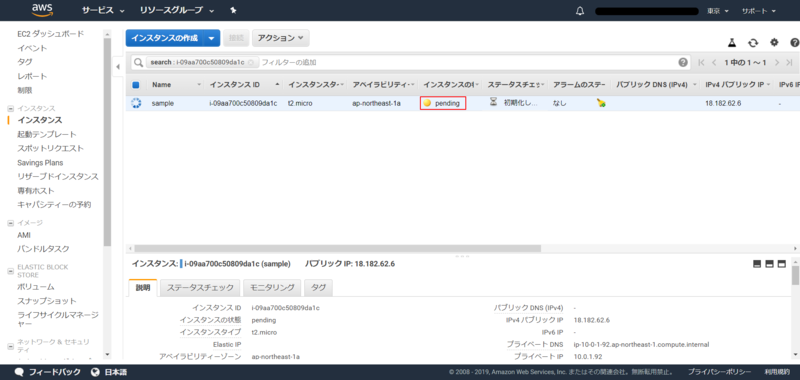Screen dimensions: 800x380
Task: Open the Name column filter dropdown
Action: tap(199, 85)
